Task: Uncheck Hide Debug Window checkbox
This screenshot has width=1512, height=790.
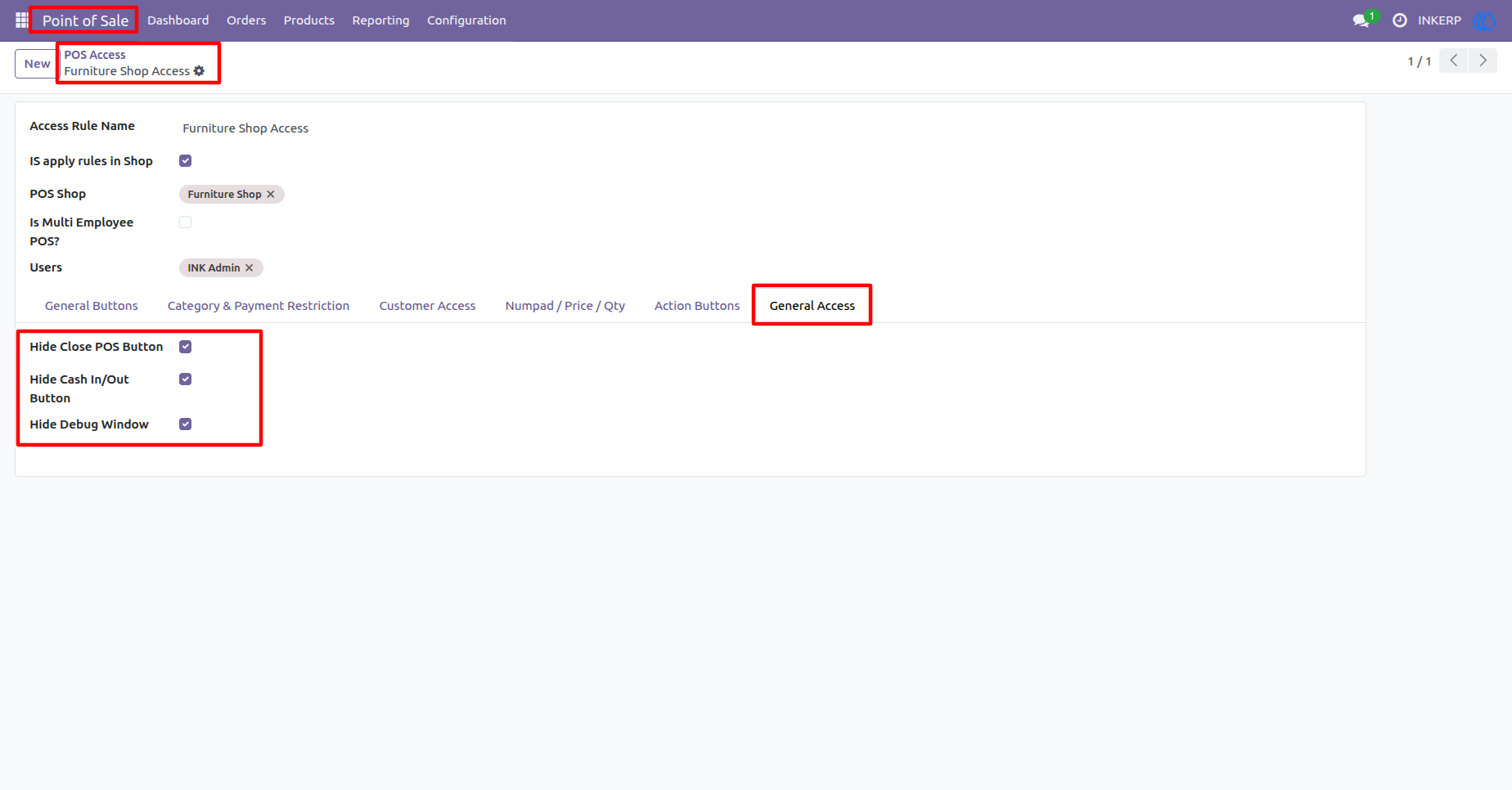Action: (x=186, y=424)
